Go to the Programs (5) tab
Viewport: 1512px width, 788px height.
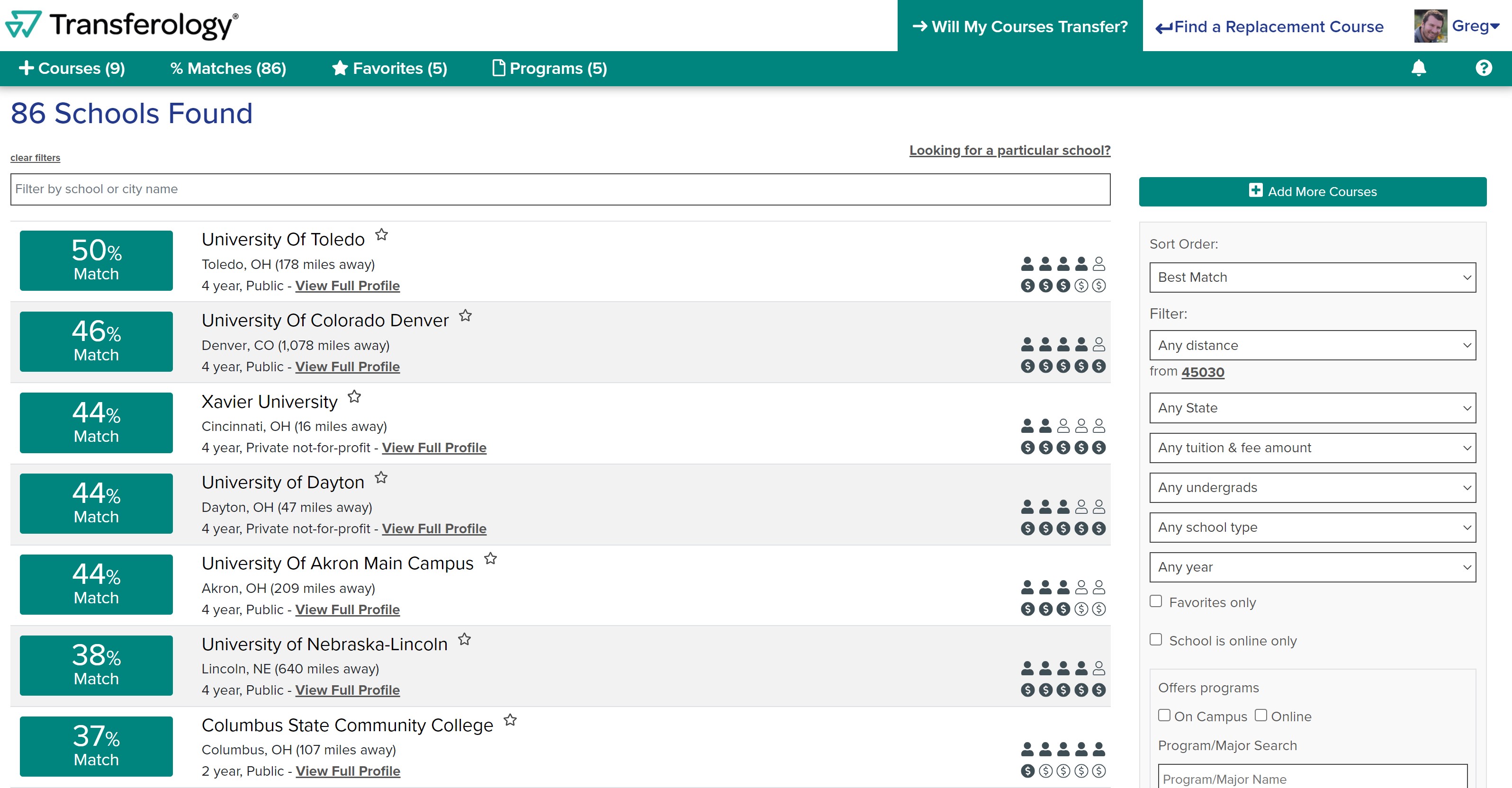(549, 68)
